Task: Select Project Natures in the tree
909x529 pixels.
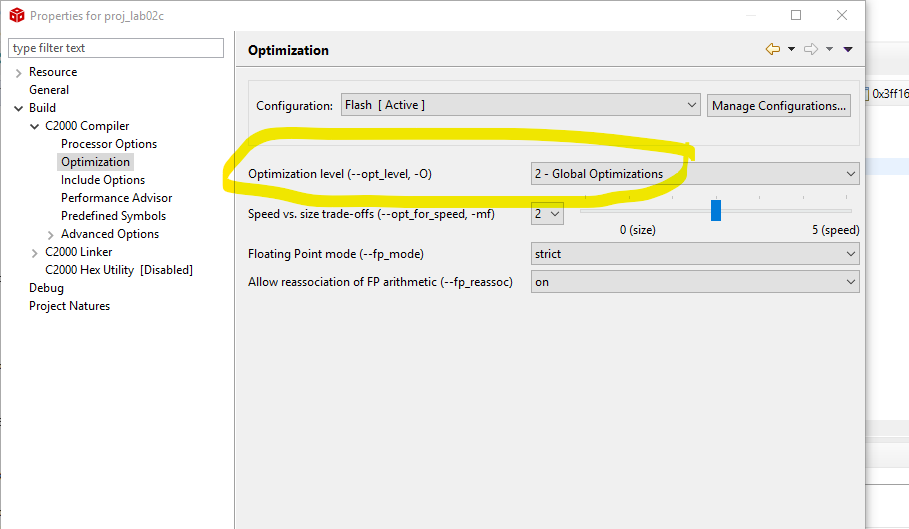Action: point(70,306)
